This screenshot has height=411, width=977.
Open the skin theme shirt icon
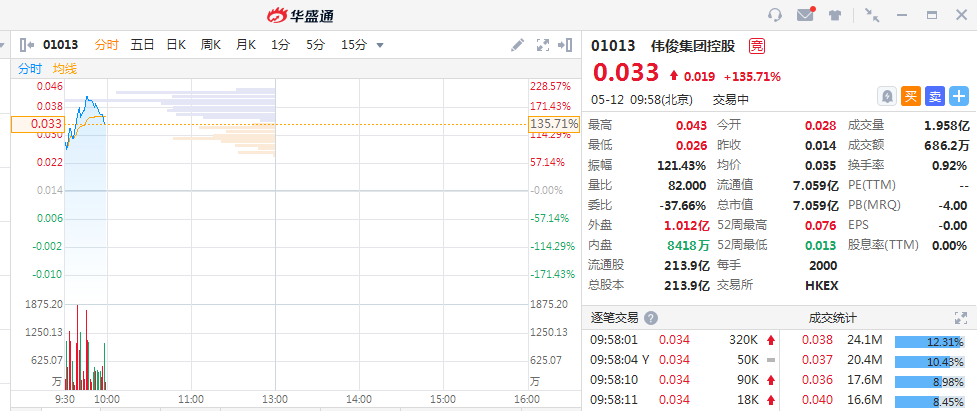(835, 15)
